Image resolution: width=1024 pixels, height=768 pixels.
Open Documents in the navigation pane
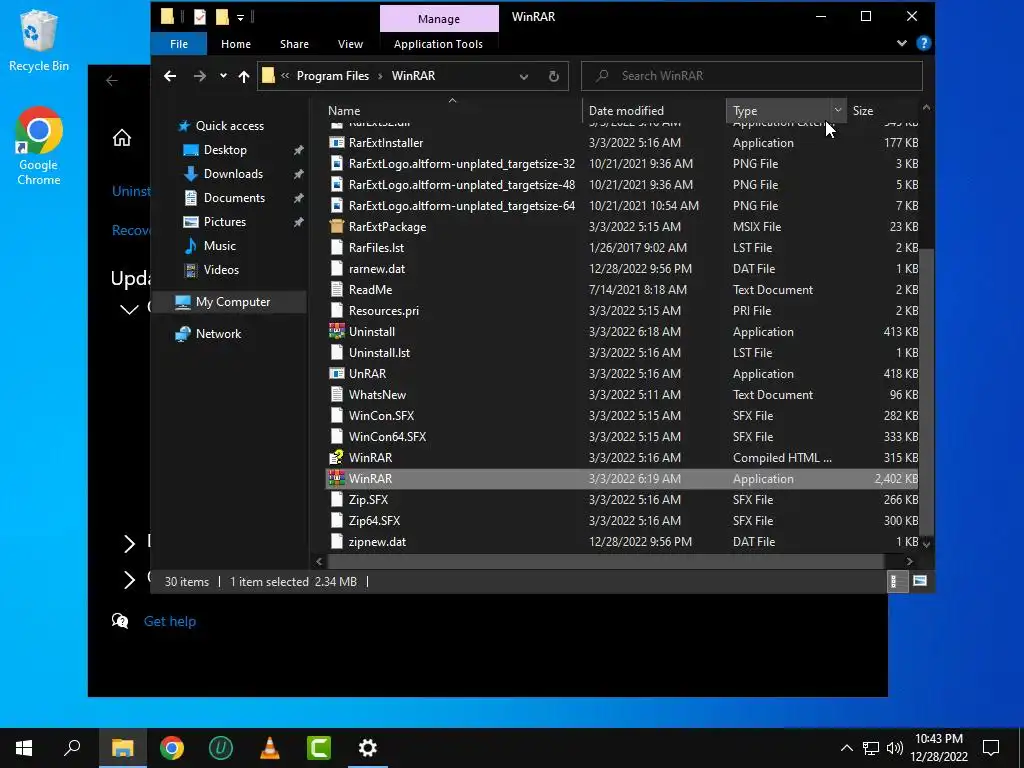(234, 198)
